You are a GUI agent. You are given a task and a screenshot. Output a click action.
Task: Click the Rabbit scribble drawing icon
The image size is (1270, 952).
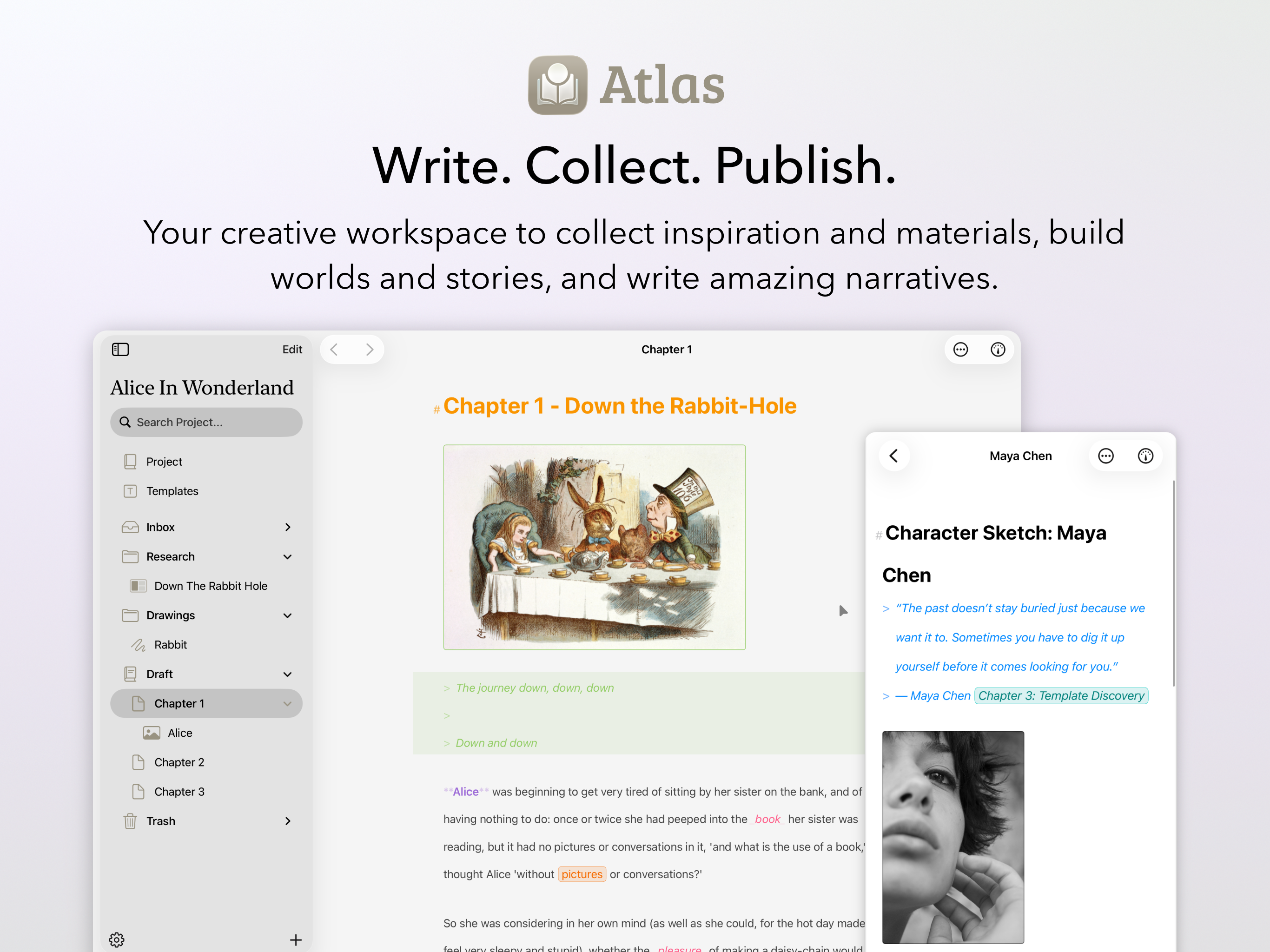[139, 645]
